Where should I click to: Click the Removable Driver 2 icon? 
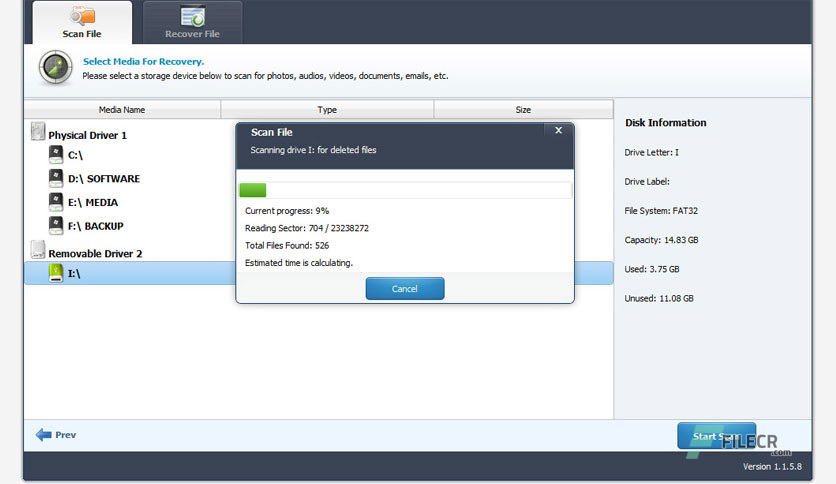tap(38, 249)
